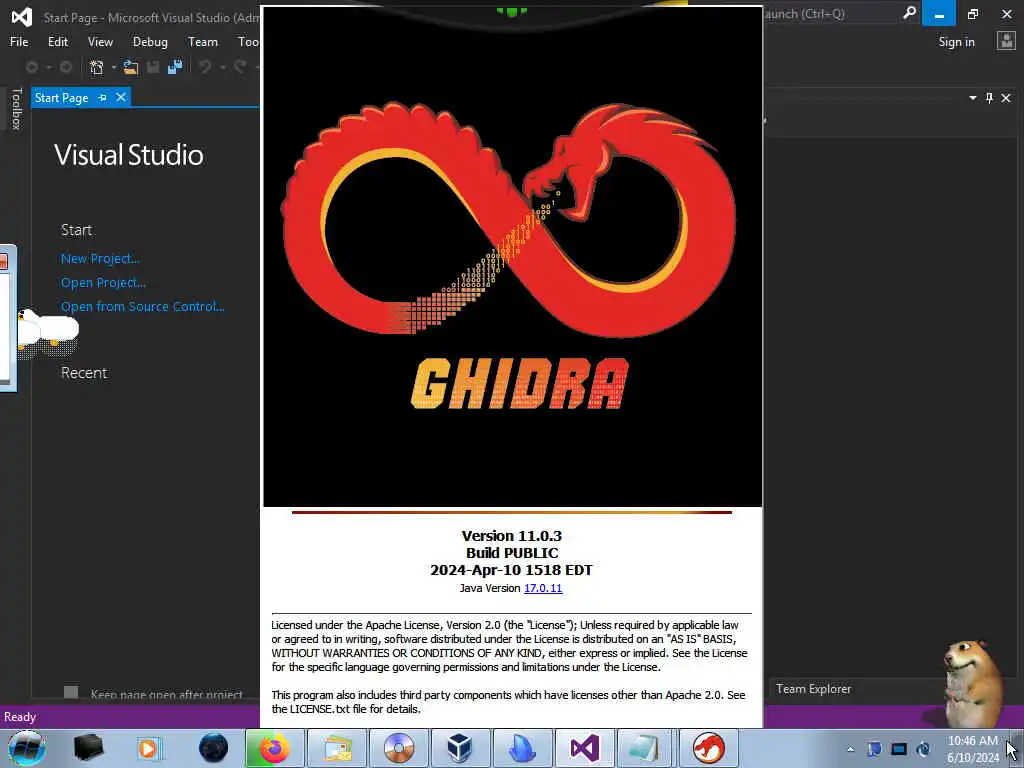Open Firefox from the taskbar
Viewport: 1024px width, 768px height.
pos(274,748)
